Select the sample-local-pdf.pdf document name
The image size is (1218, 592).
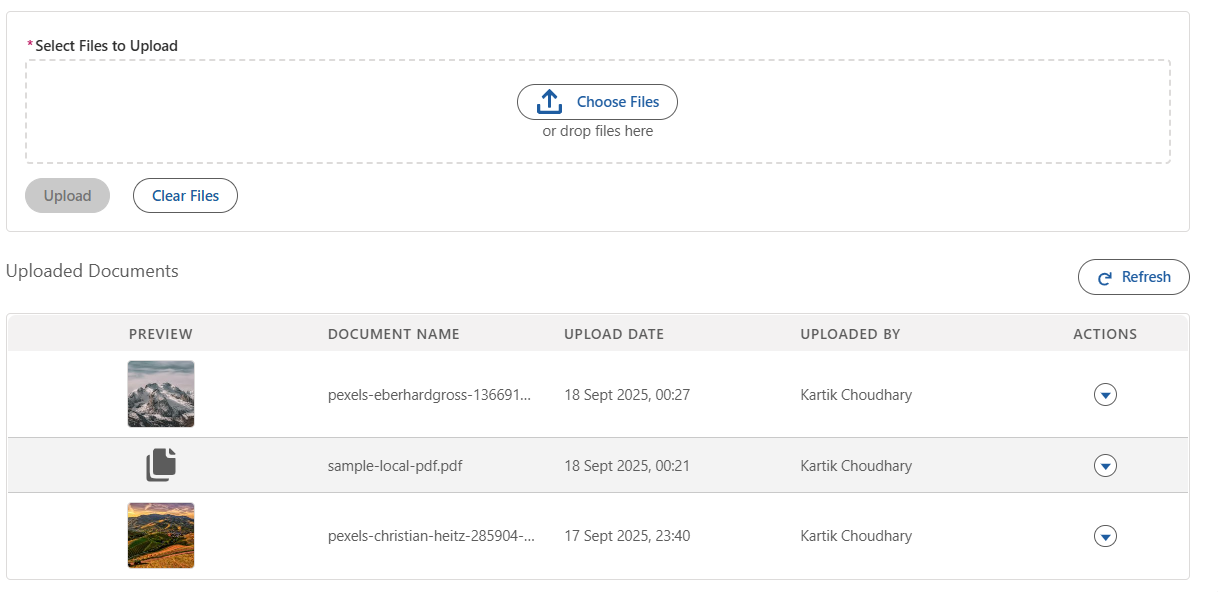(395, 466)
